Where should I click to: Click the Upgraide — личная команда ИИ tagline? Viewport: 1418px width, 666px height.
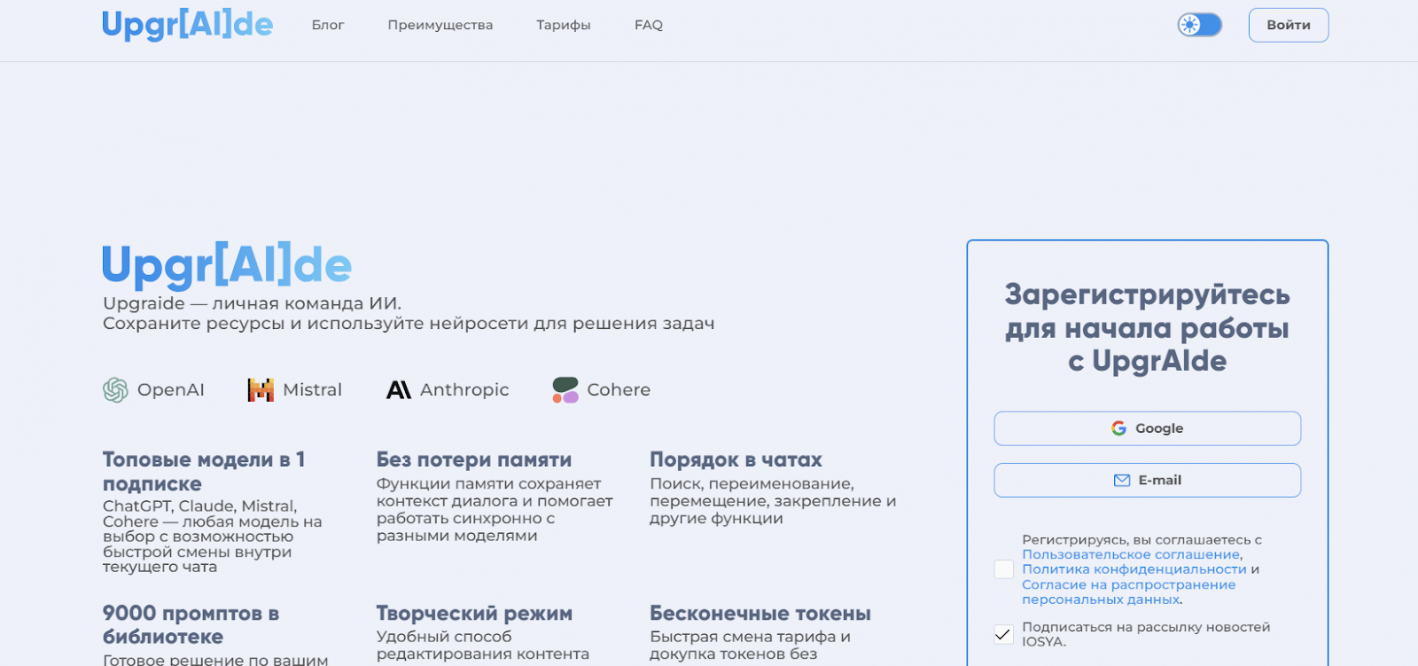click(252, 303)
